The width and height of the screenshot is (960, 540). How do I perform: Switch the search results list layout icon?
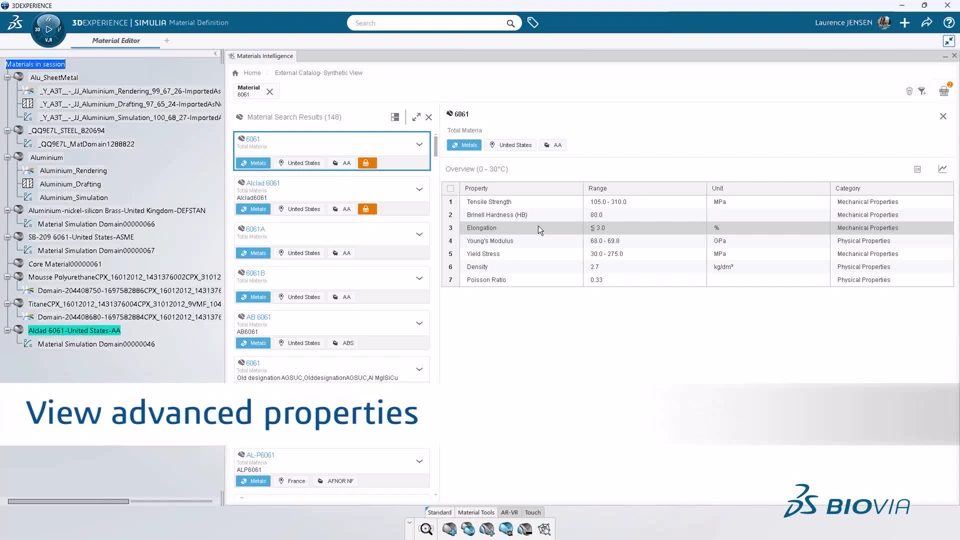point(395,117)
